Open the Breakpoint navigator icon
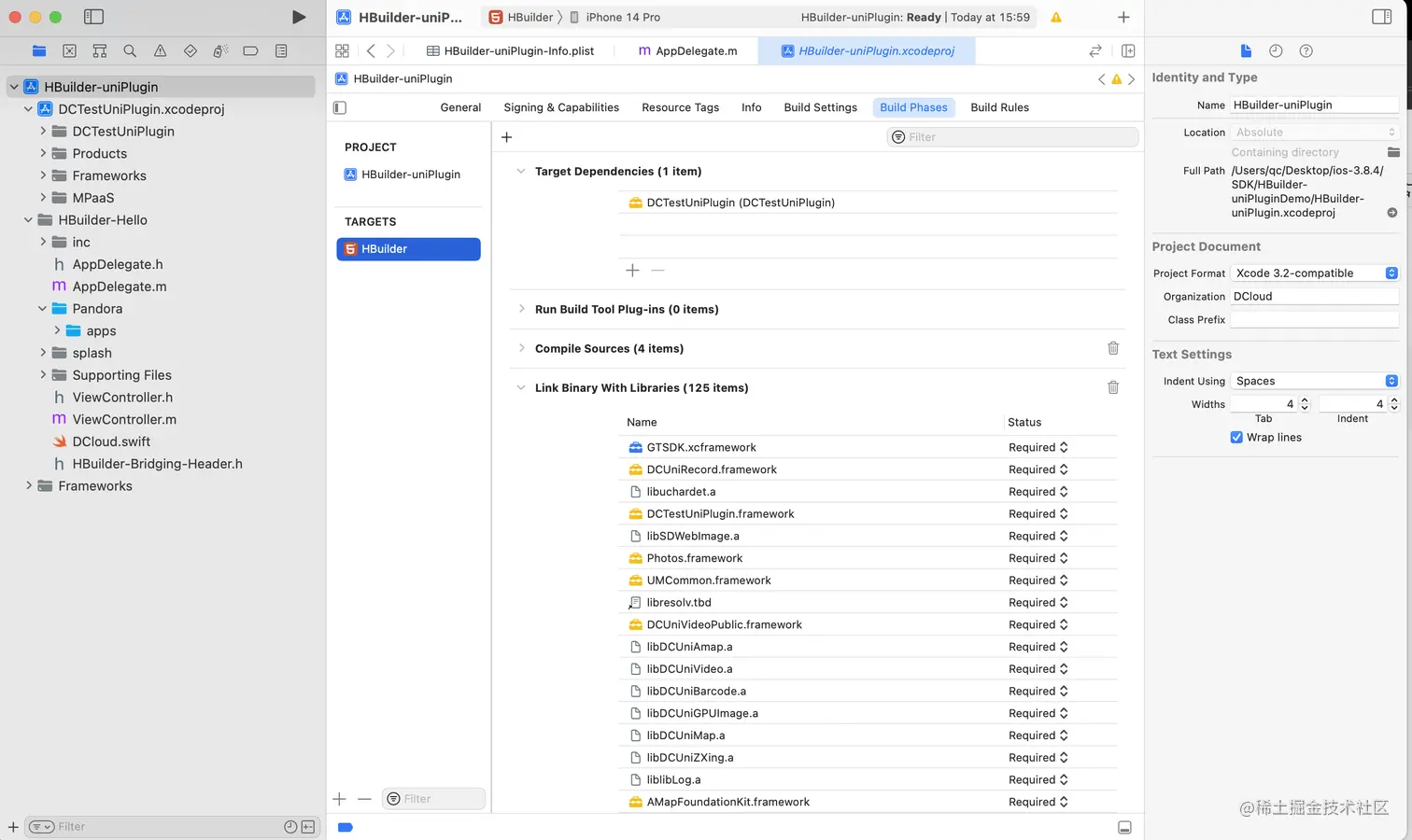Image resolution: width=1412 pixels, height=840 pixels. click(250, 51)
